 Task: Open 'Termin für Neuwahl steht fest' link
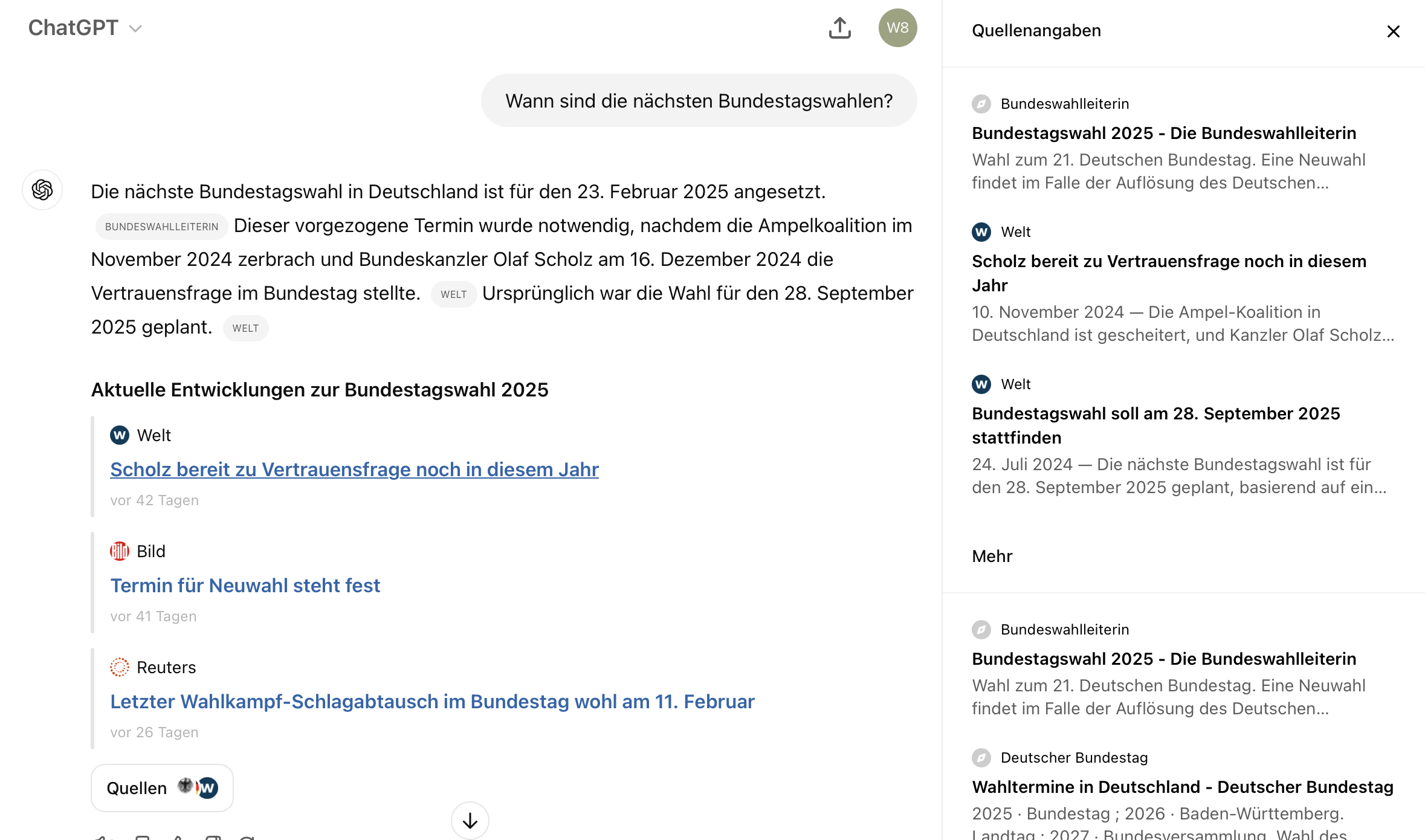coord(245,586)
